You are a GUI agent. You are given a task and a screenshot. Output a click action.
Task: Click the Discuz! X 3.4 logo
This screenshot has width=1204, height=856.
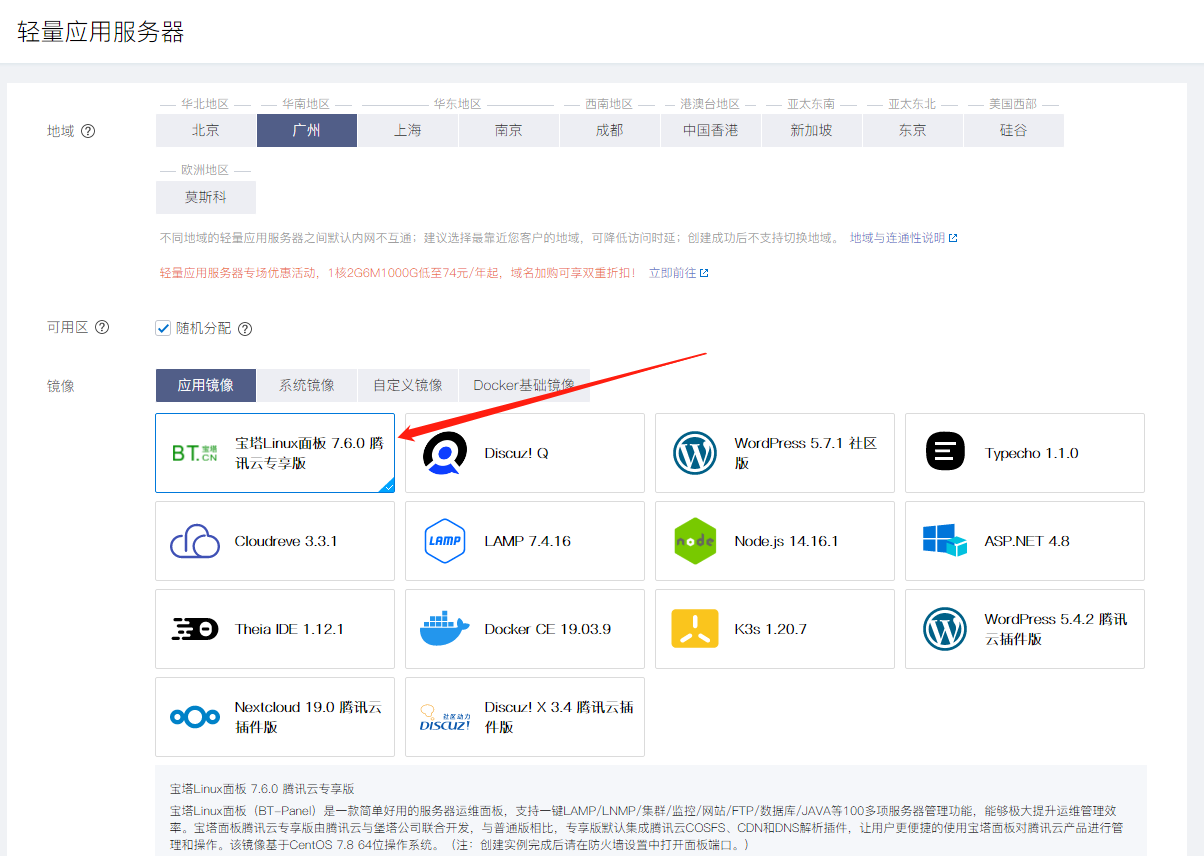445,718
